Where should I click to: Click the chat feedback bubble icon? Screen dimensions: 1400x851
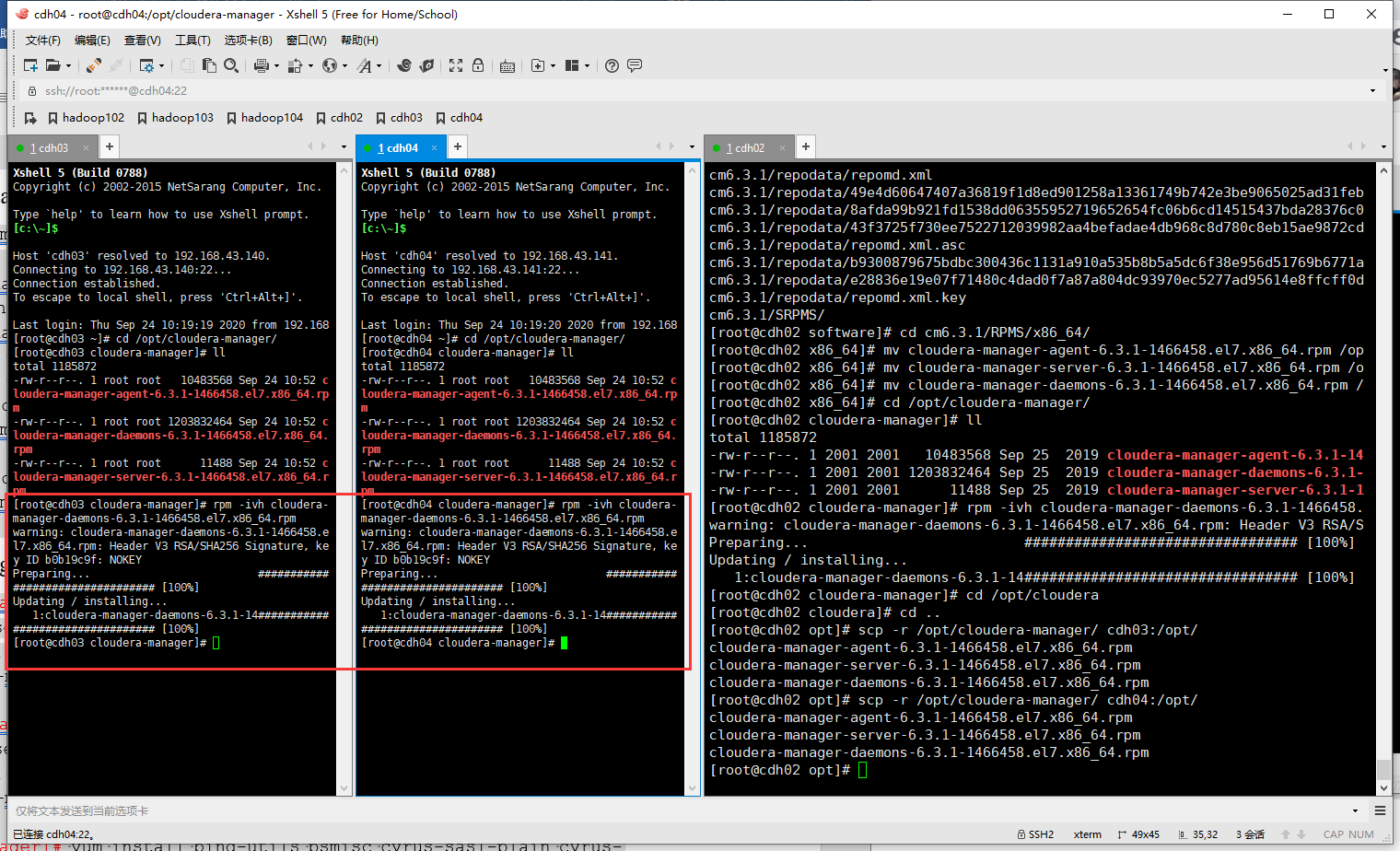(x=635, y=65)
